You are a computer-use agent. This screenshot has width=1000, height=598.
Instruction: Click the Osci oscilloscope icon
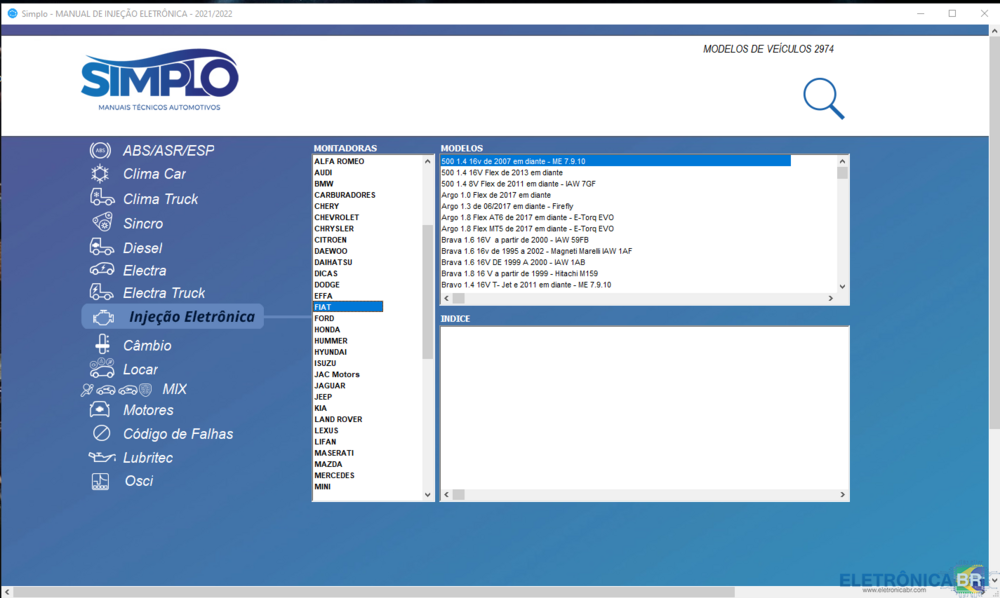pos(101,481)
